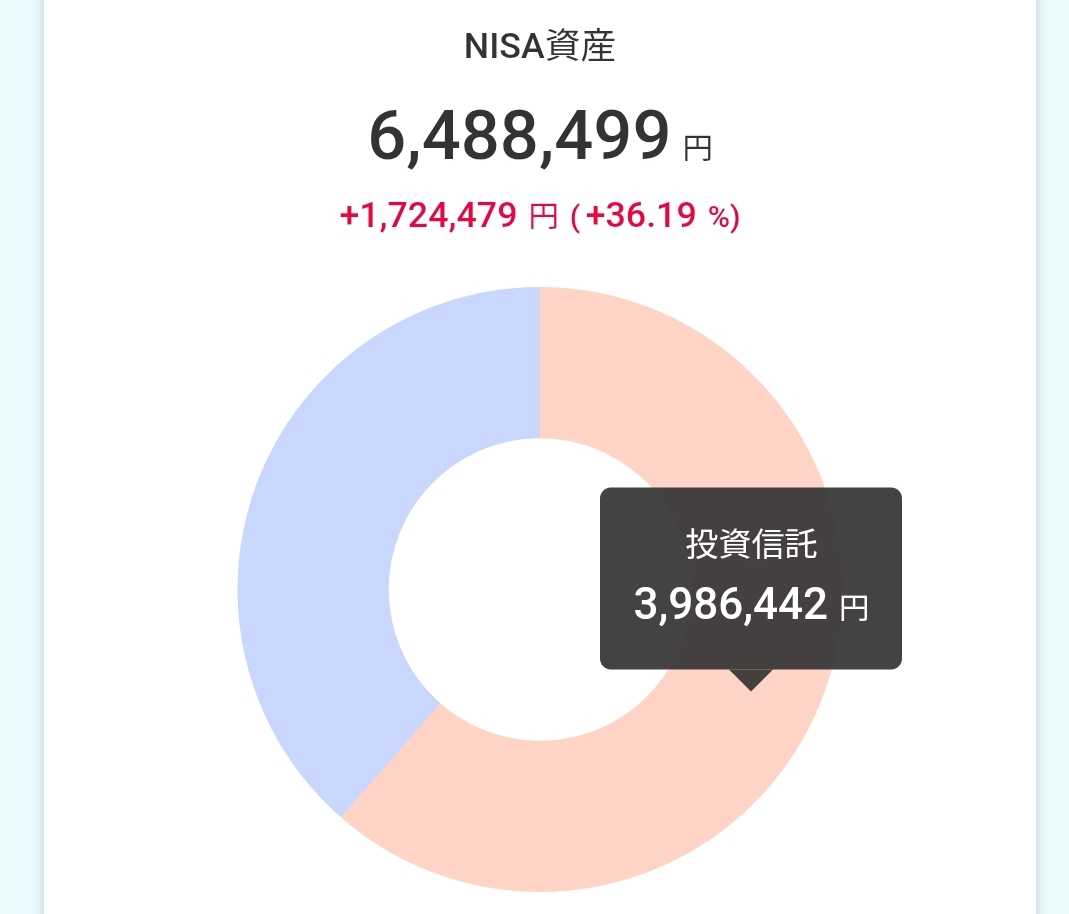This screenshot has height=914, width=1069.
Task: Click the light blue right page margin
Action: (1052, 450)
